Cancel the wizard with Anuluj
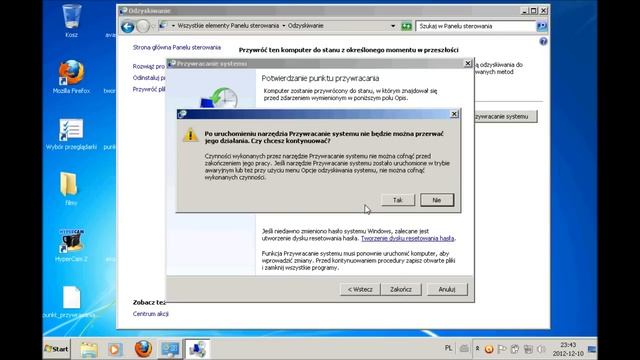Image resolution: width=640 pixels, height=360 pixels. (x=447, y=289)
